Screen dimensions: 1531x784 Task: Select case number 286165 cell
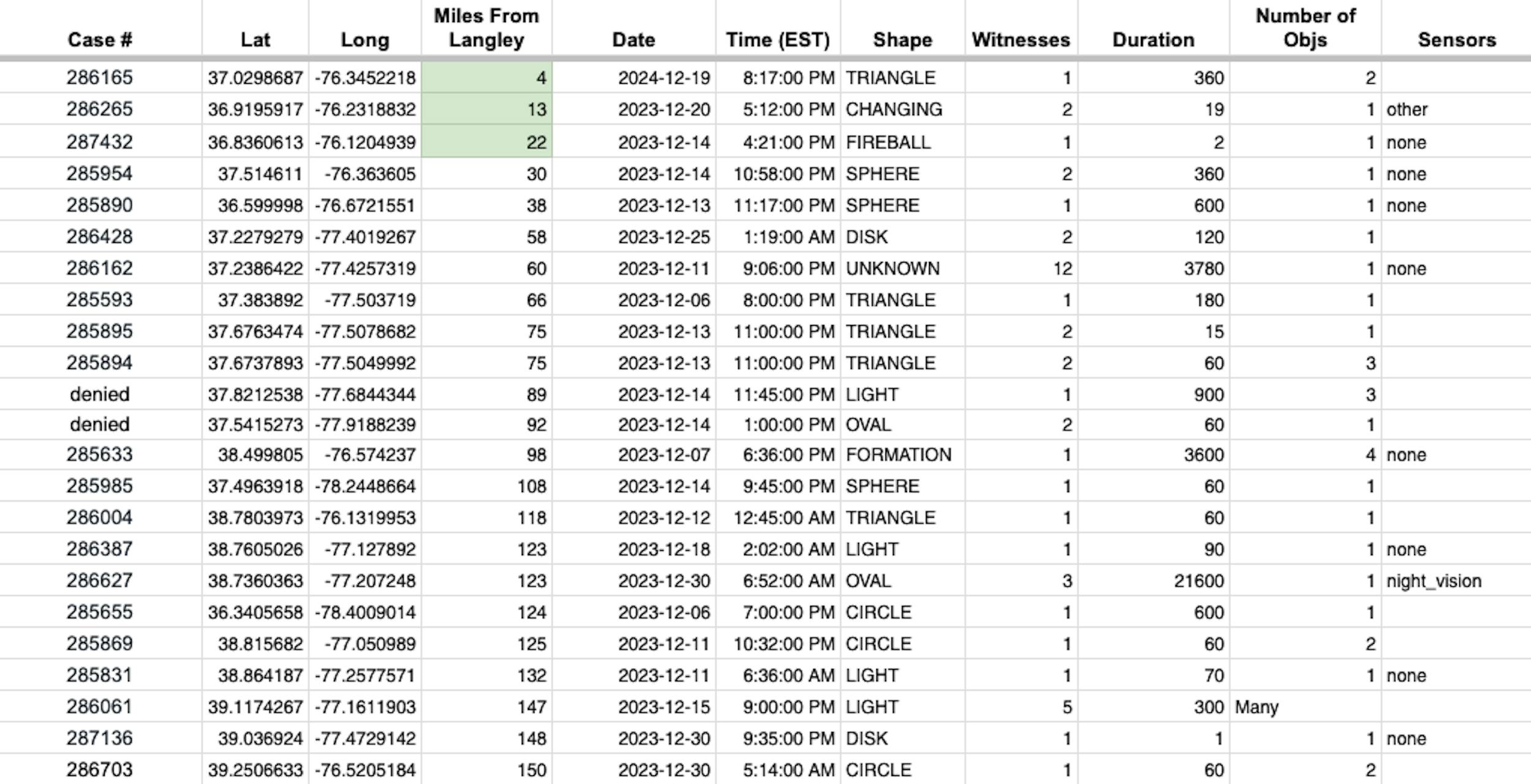point(100,78)
